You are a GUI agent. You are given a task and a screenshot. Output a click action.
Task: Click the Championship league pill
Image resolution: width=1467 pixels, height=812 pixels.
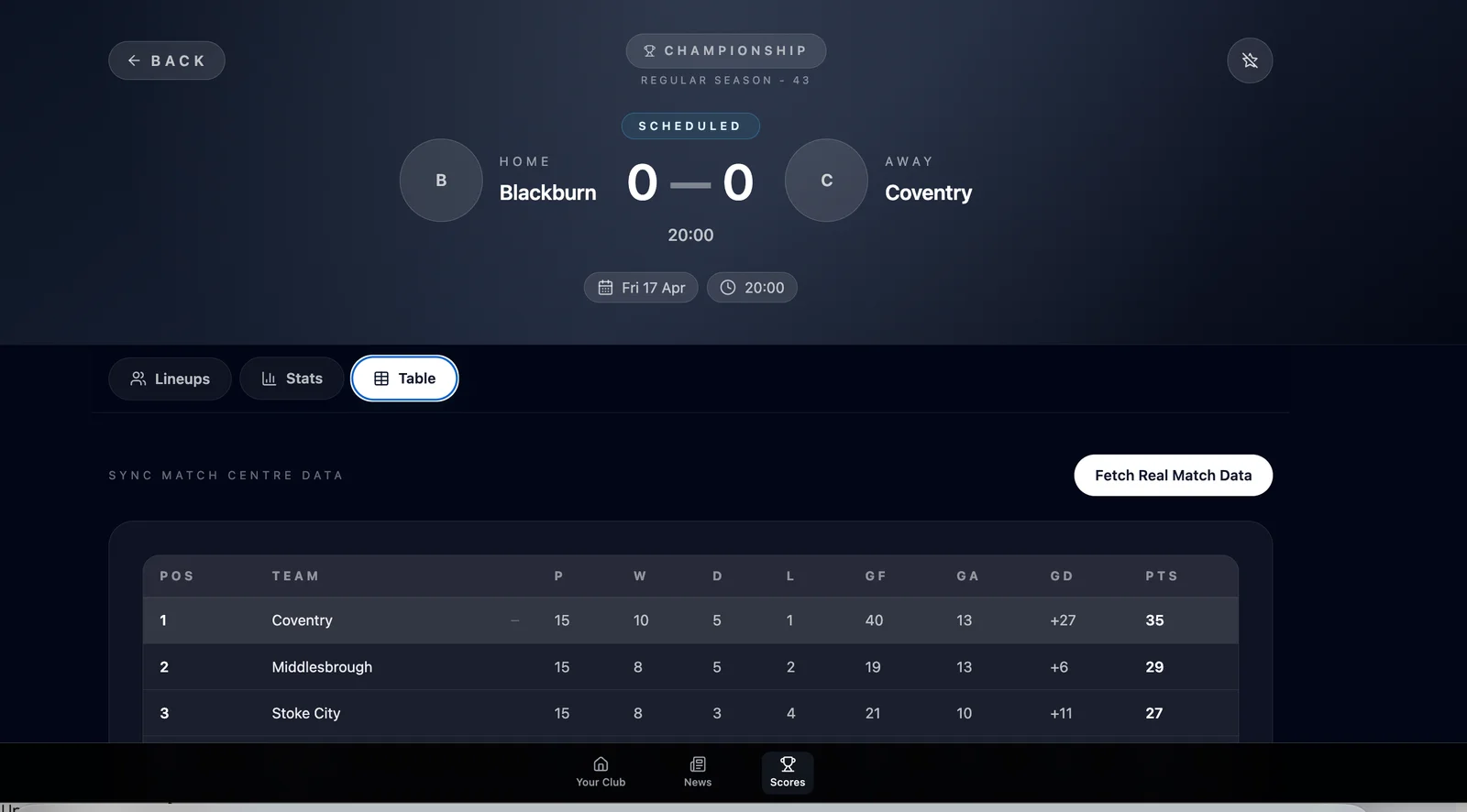click(x=725, y=51)
